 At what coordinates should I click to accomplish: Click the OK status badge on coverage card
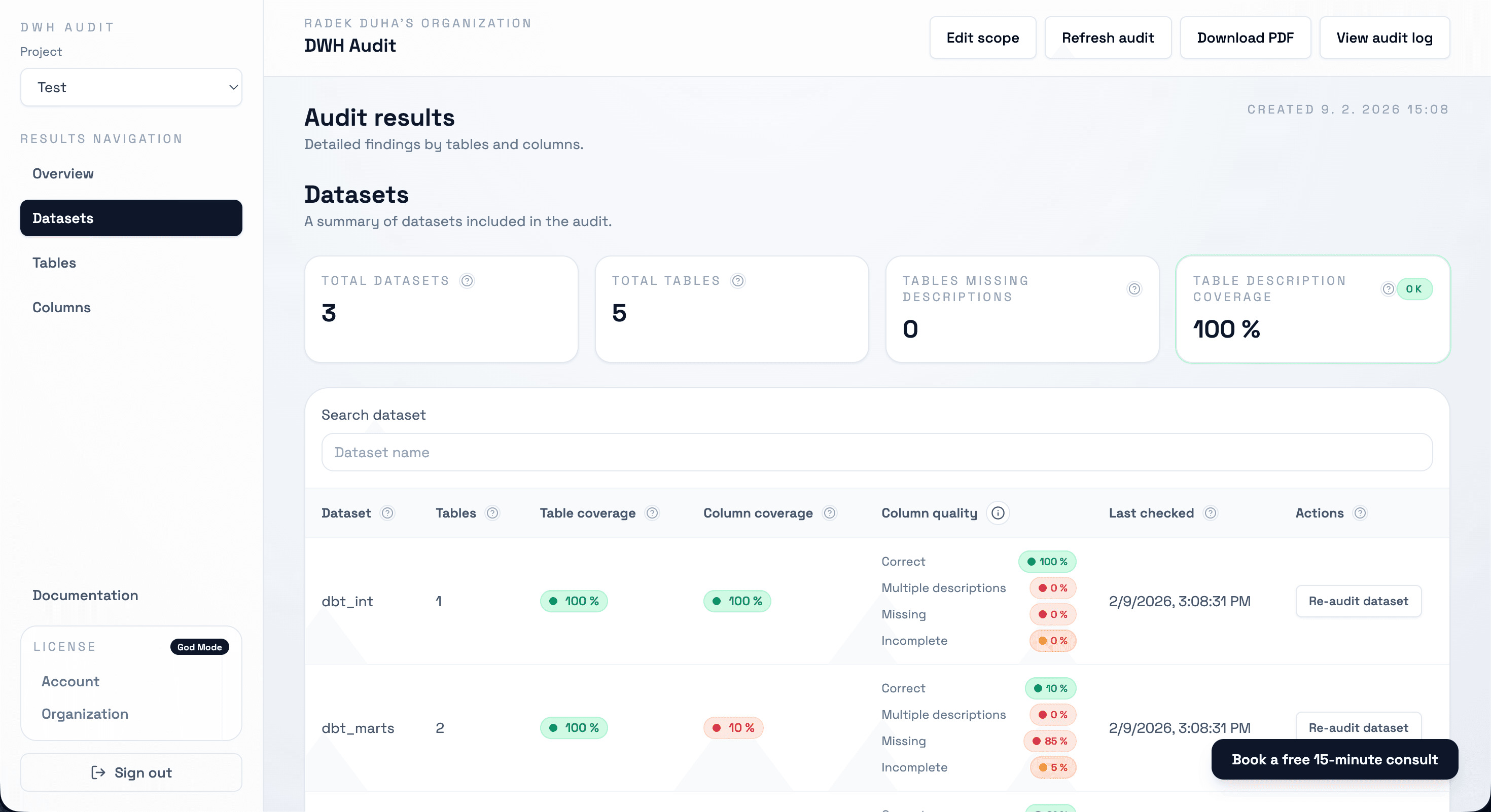[1413, 289]
